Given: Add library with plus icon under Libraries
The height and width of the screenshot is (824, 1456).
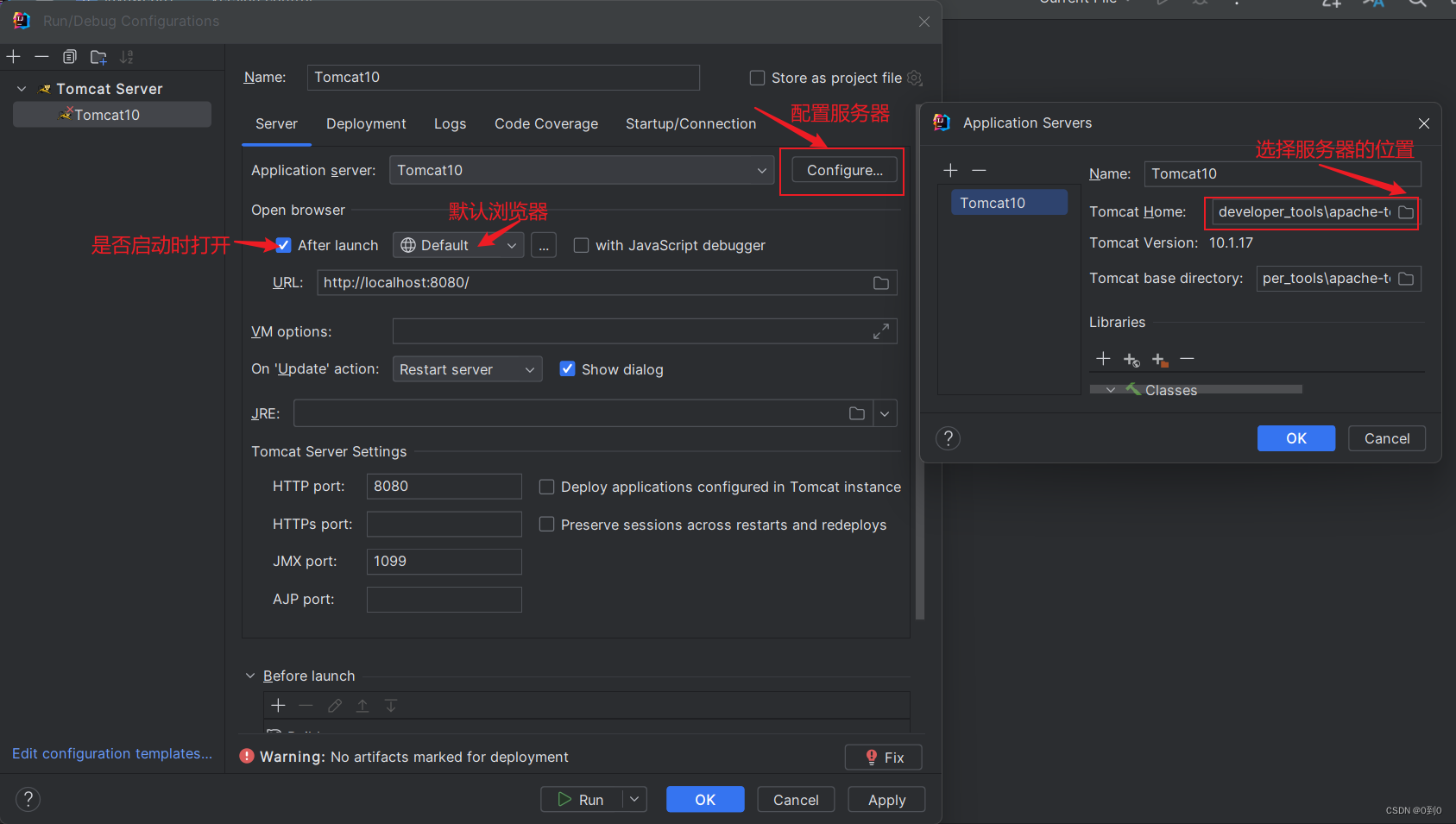Looking at the screenshot, I should click(x=1103, y=358).
